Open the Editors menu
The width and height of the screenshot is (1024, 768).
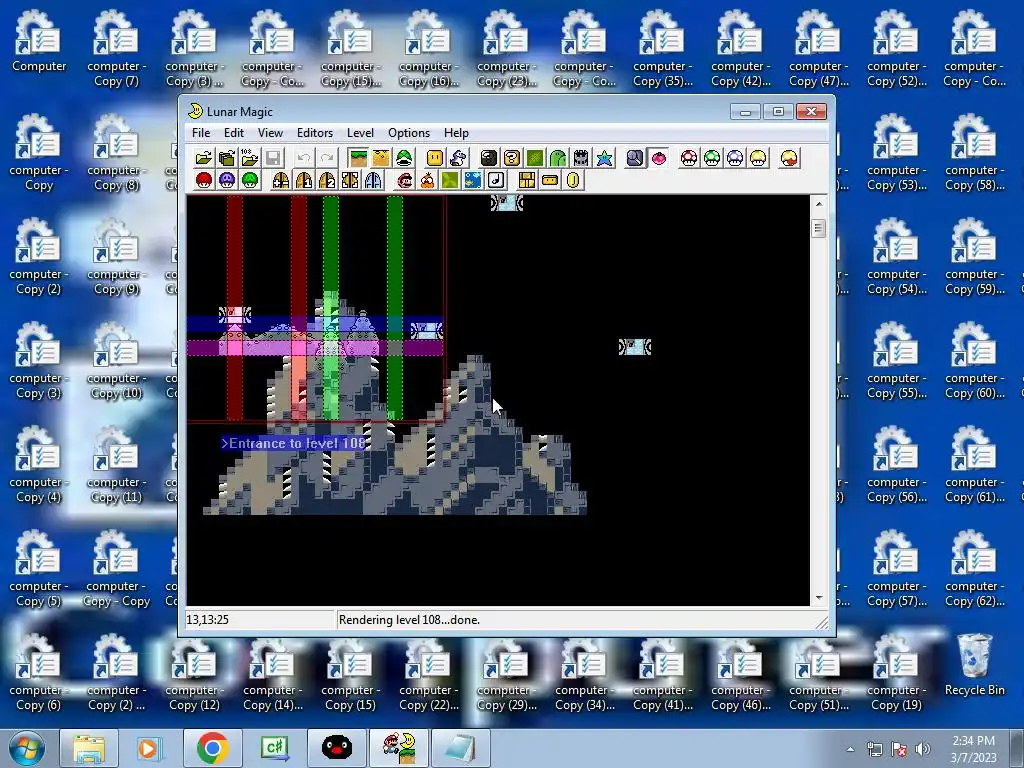pos(315,133)
